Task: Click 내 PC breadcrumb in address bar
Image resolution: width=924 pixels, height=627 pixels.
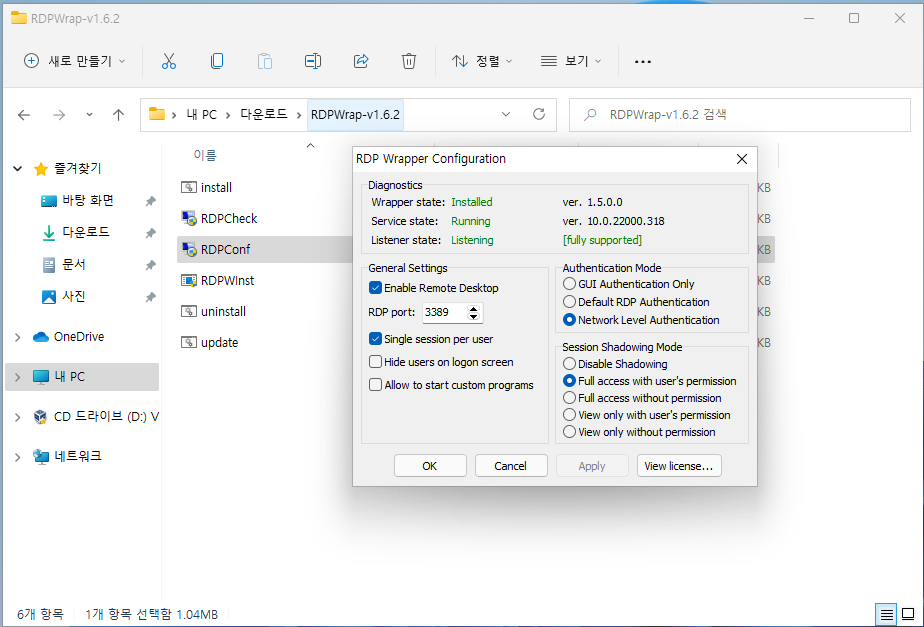Action: click(x=202, y=114)
